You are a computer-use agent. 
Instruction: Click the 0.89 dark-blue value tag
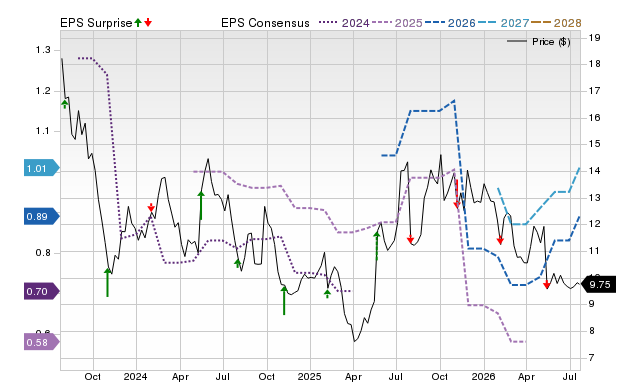[x=42, y=216]
